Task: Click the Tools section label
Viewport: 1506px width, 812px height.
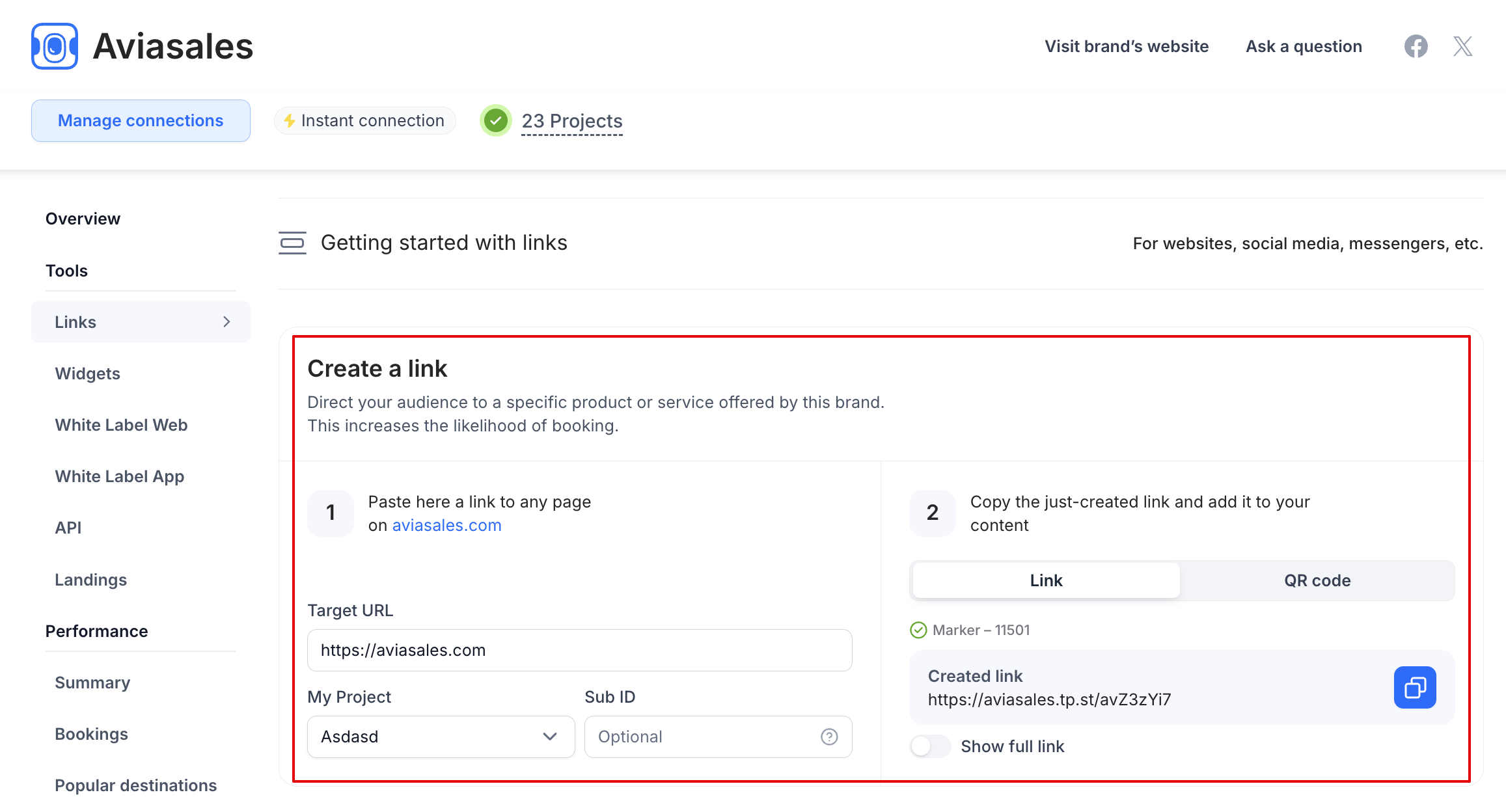Action: [66, 271]
